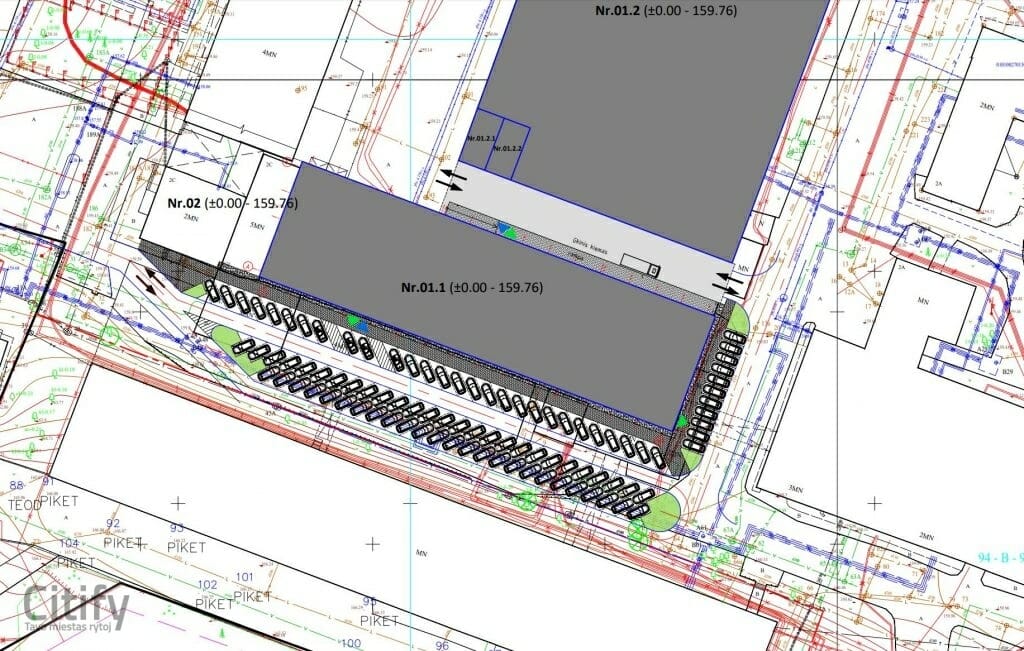The image size is (1024, 651).
Task: Select the triangle entrance marker on Nr.01.1 south facade
Action: point(356,322)
